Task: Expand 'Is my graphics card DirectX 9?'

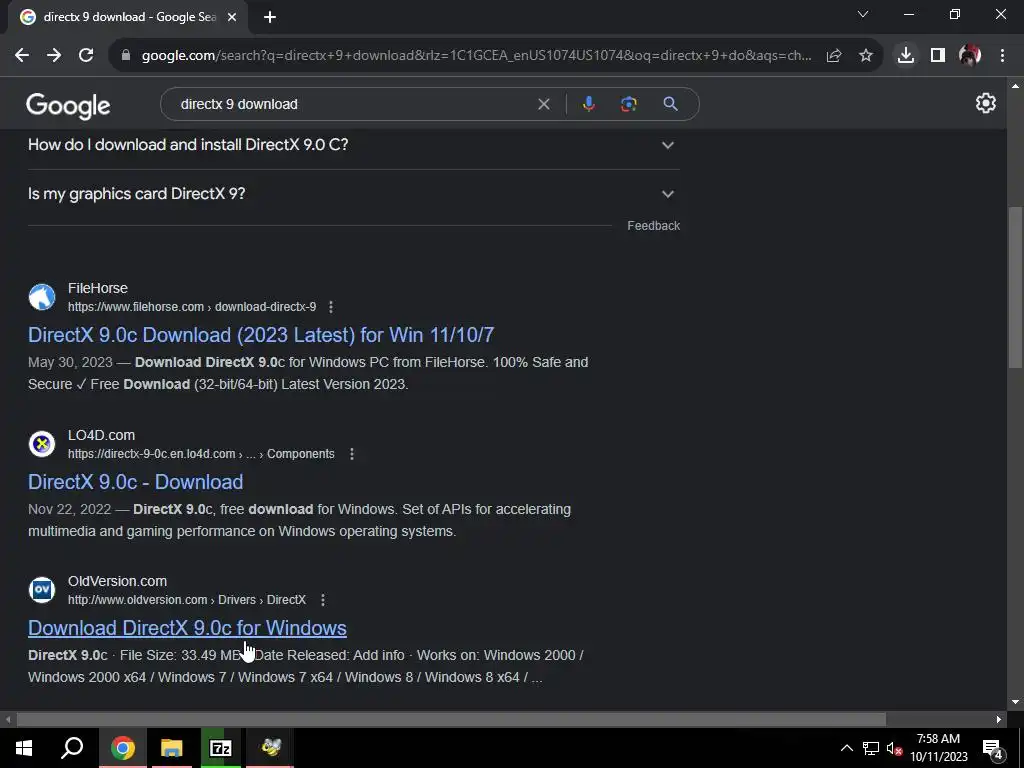Action: pyautogui.click(x=353, y=194)
